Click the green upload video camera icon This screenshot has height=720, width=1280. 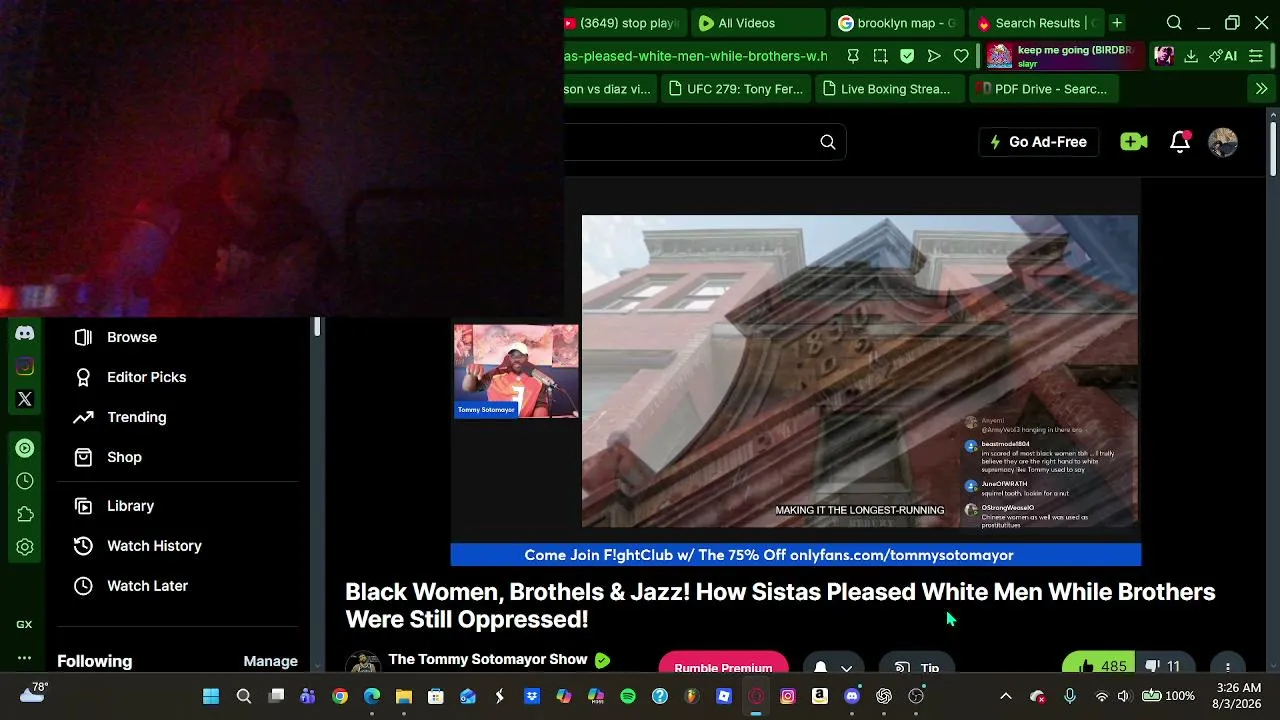1133,142
